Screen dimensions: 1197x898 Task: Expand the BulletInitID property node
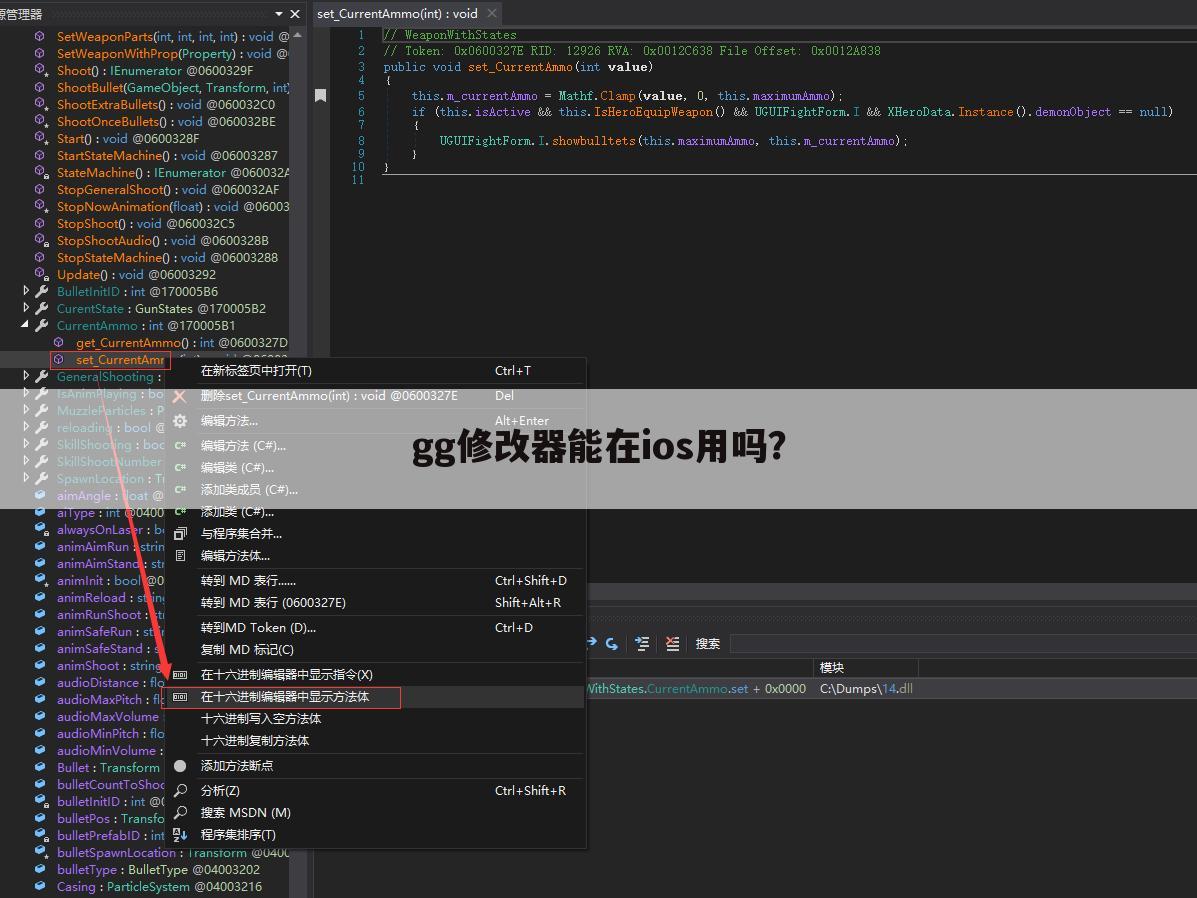pos(26,291)
